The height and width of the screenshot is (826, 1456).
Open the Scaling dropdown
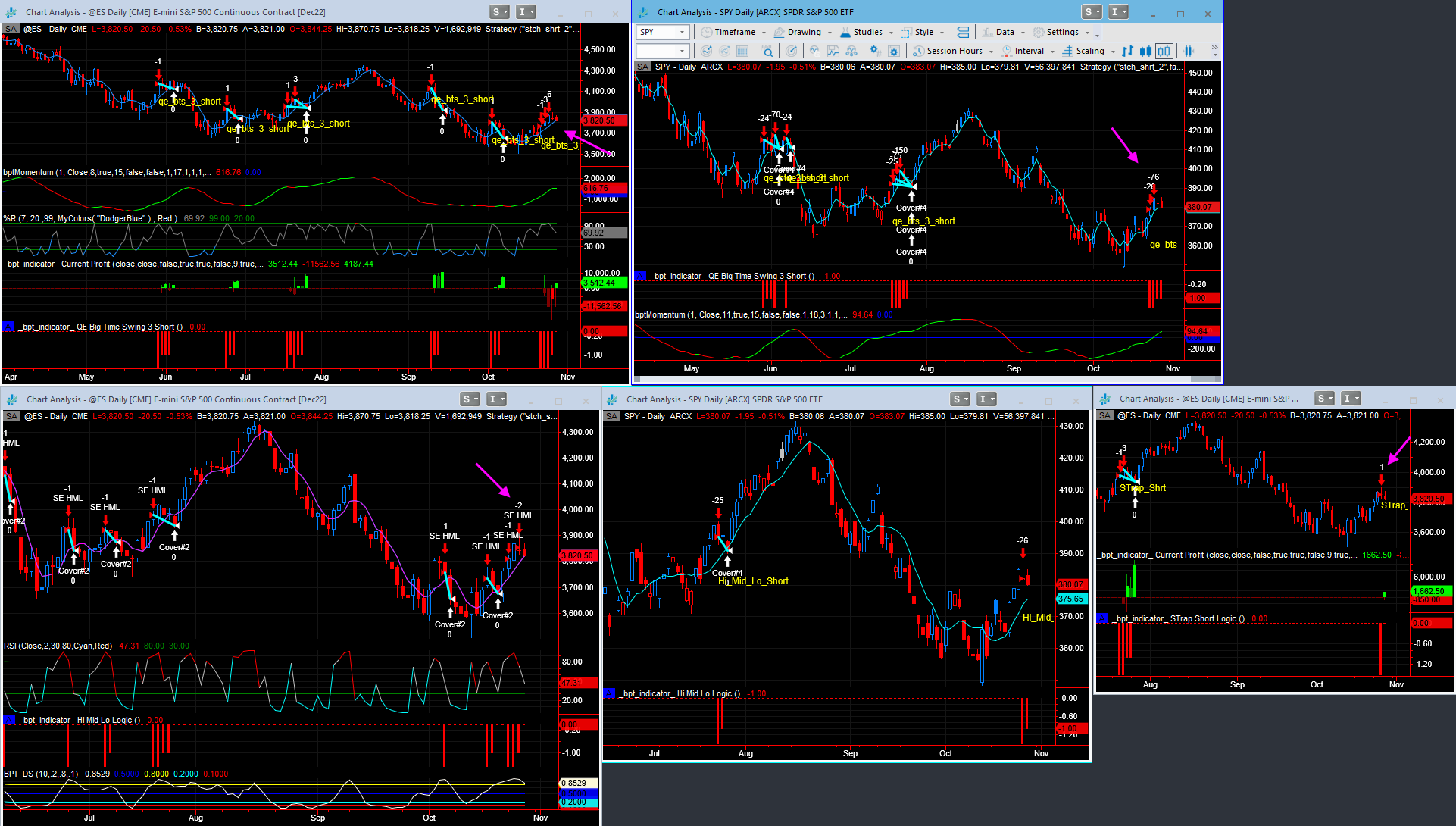click(1089, 51)
